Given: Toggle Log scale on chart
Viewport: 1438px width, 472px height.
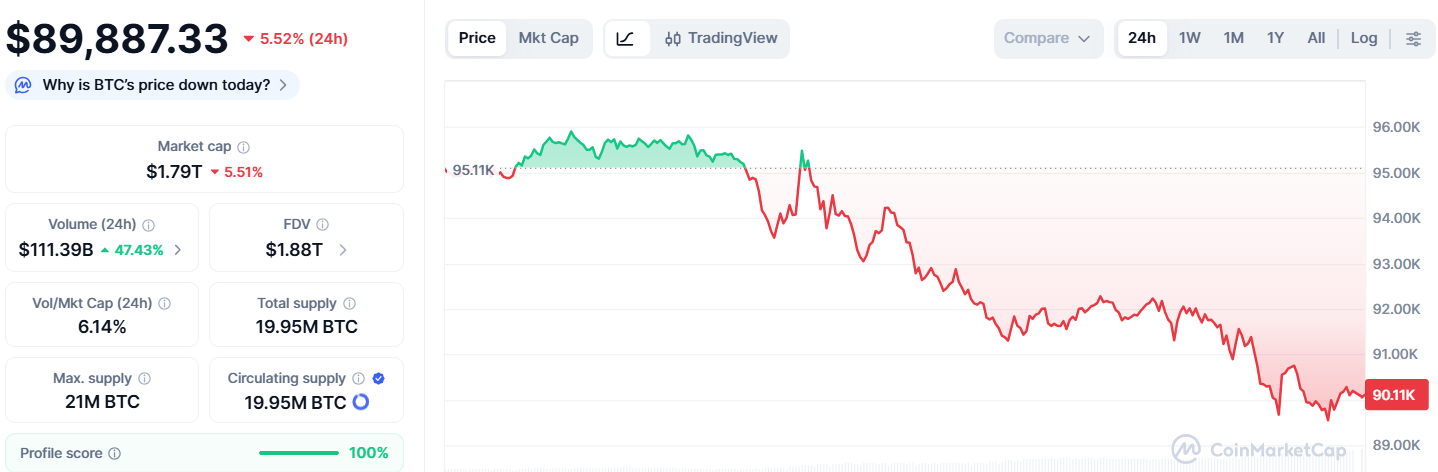Looking at the screenshot, I should [x=1363, y=39].
